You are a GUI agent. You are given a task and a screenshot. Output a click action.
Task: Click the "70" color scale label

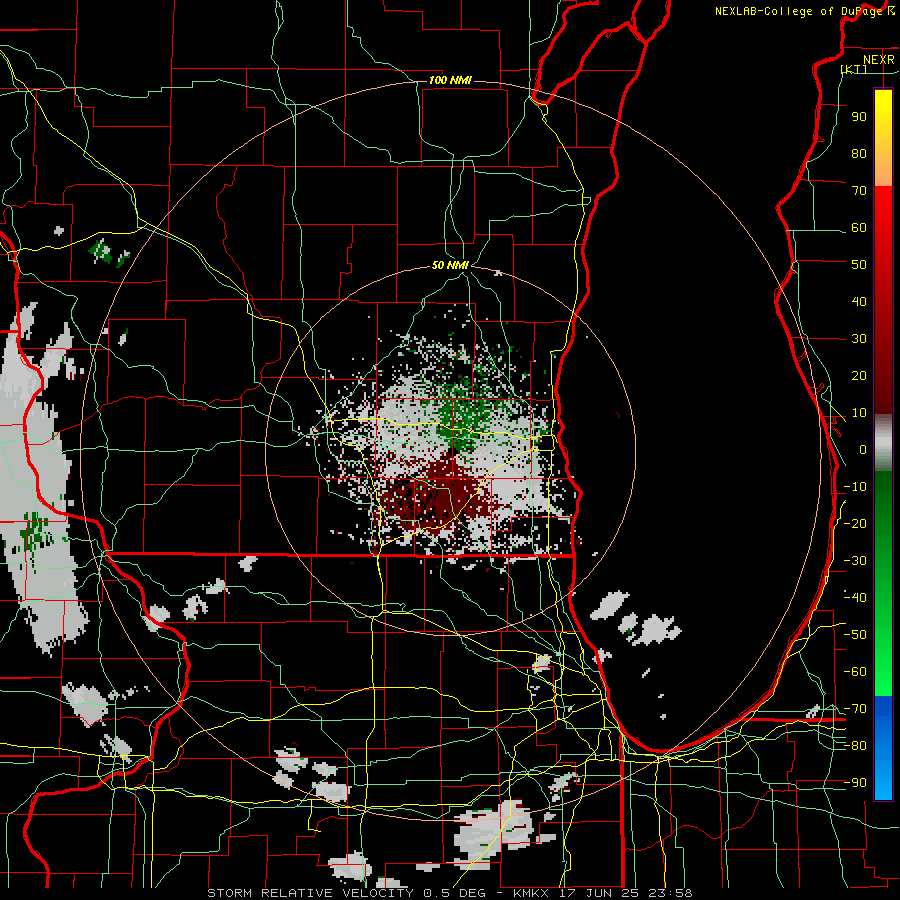tap(859, 191)
